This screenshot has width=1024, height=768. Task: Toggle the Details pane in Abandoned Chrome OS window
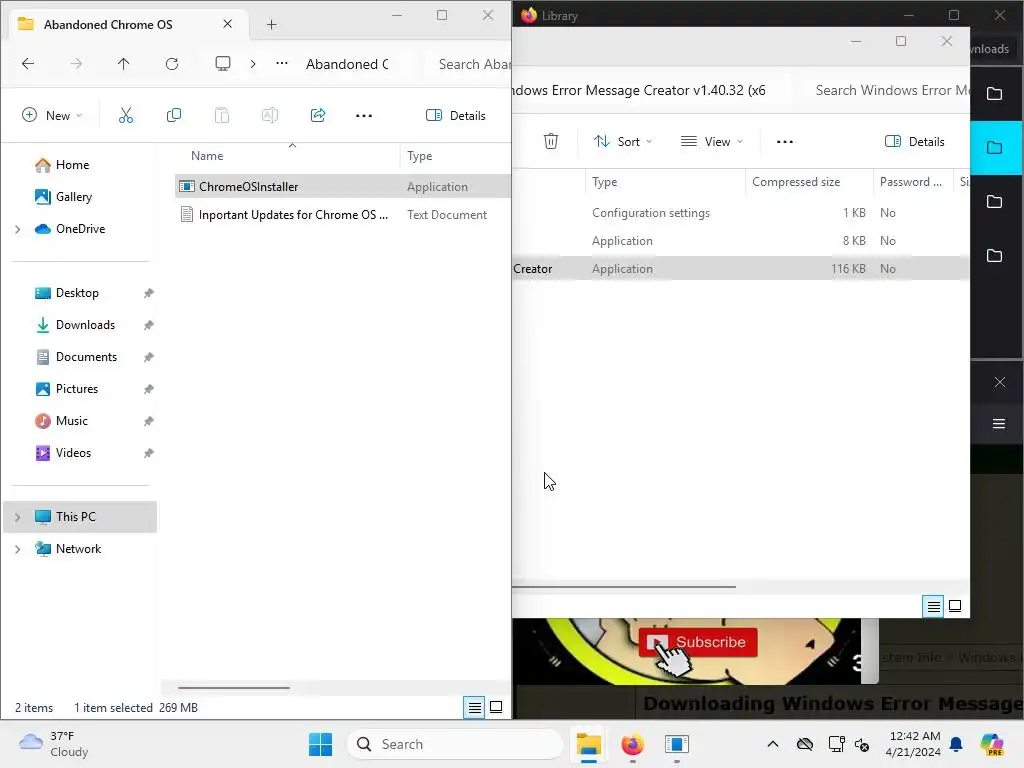coord(456,116)
